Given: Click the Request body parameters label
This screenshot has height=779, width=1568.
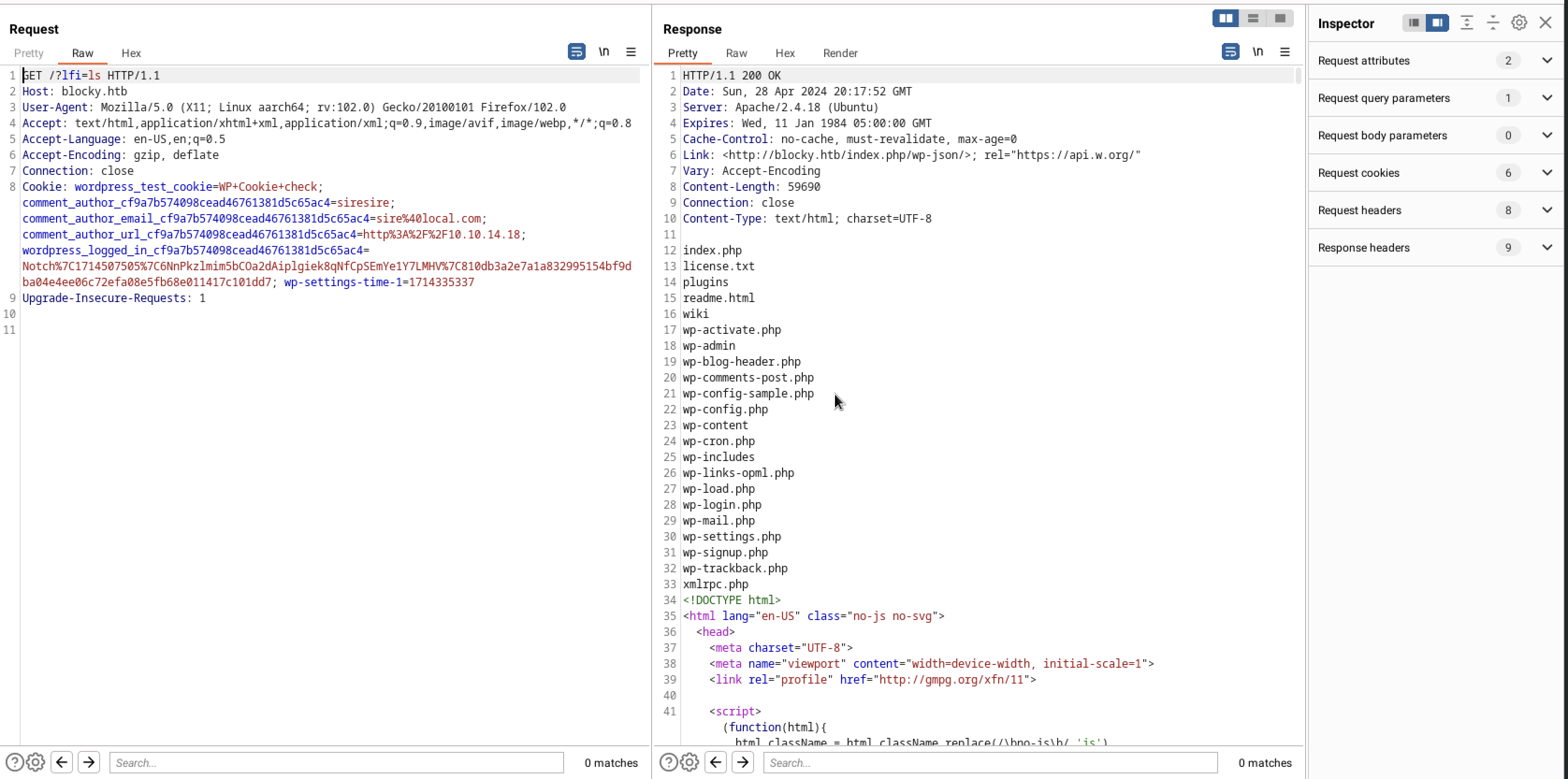Looking at the screenshot, I should point(1382,135).
